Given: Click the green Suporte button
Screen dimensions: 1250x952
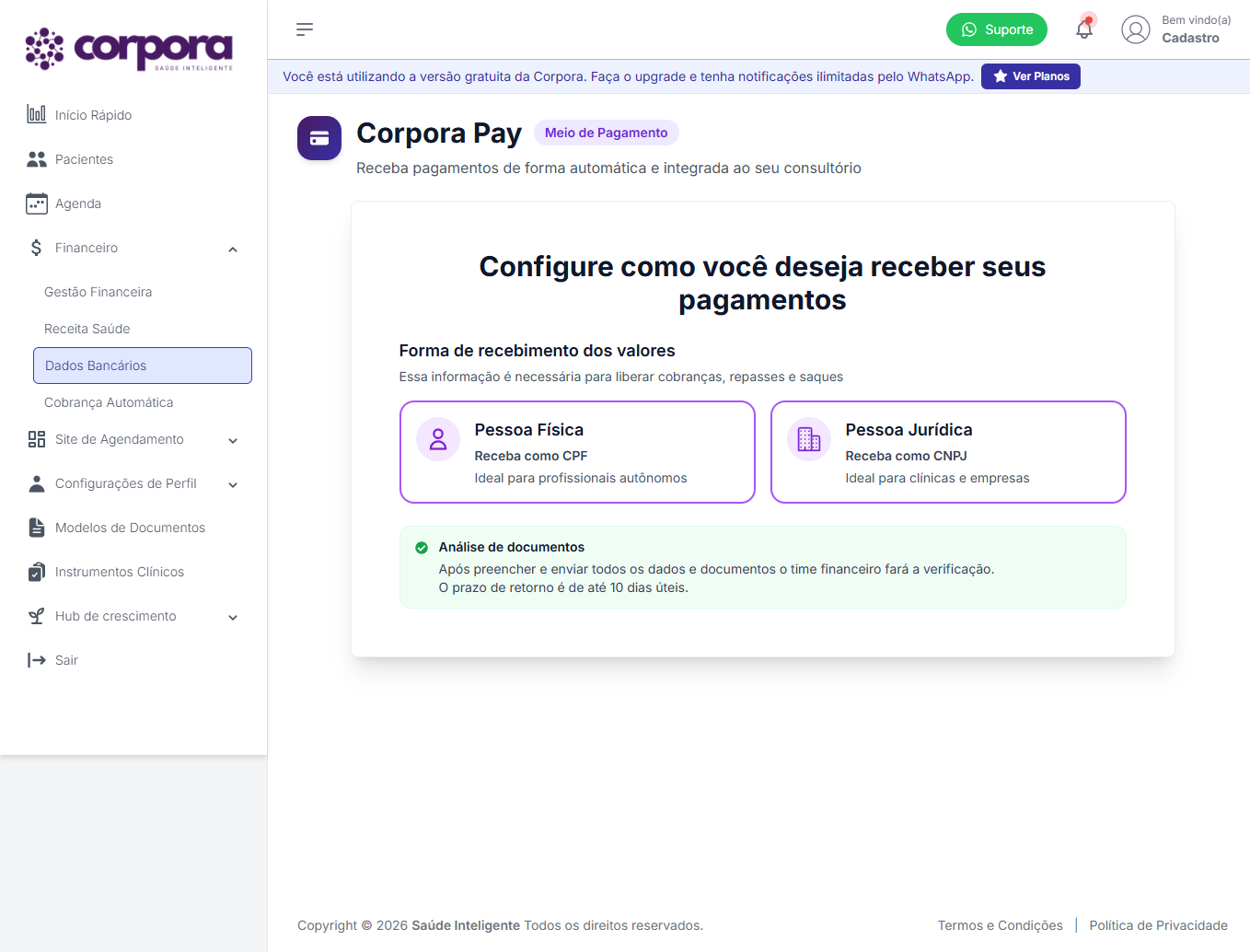Looking at the screenshot, I should coord(997,29).
